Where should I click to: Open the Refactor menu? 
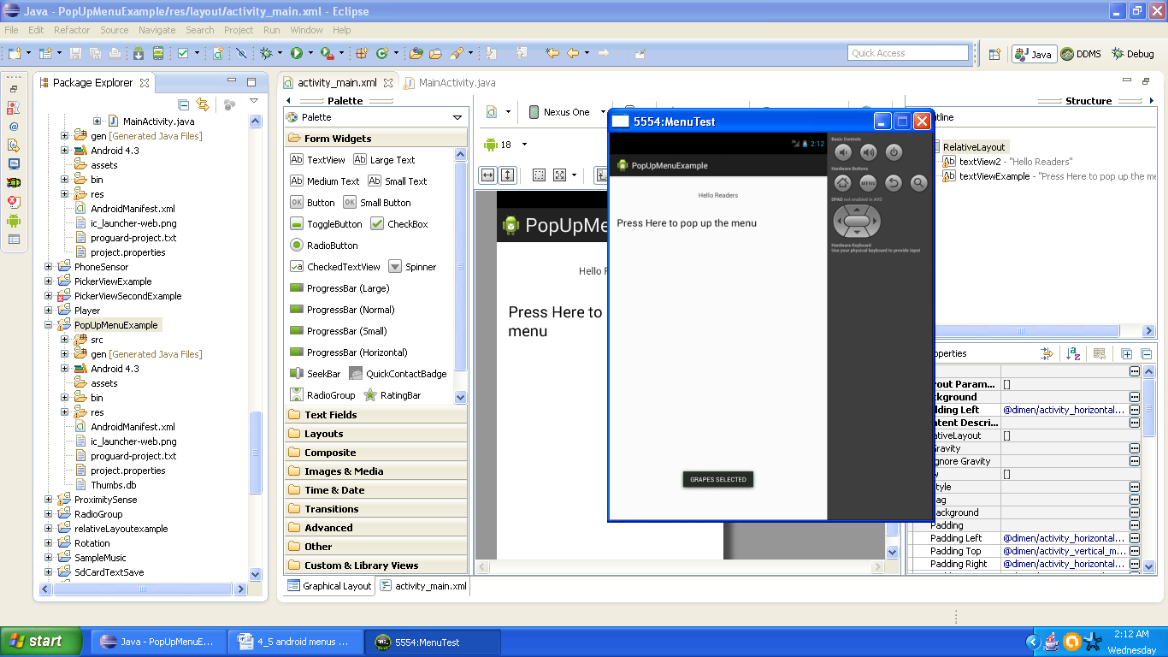click(x=72, y=30)
